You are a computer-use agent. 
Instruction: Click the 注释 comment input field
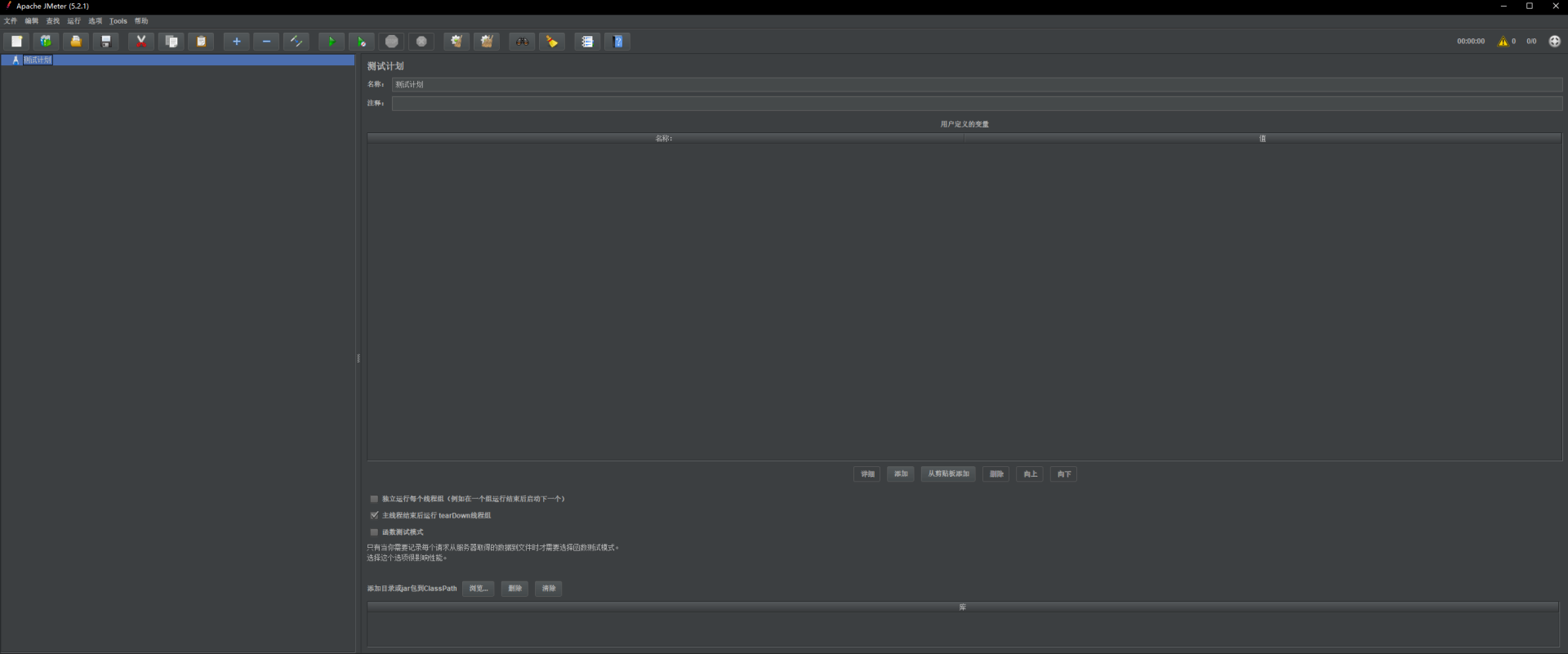pyautogui.click(x=976, y=104)
